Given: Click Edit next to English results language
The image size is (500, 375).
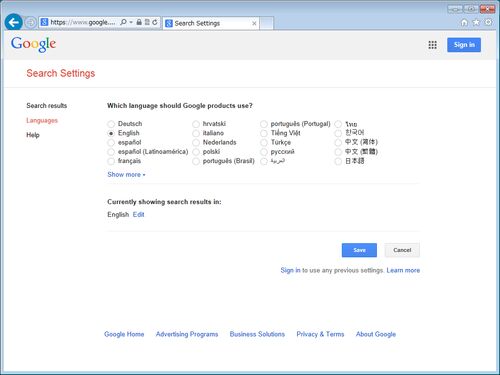Looking at the screenshot, I should click(x=138, y=214).
